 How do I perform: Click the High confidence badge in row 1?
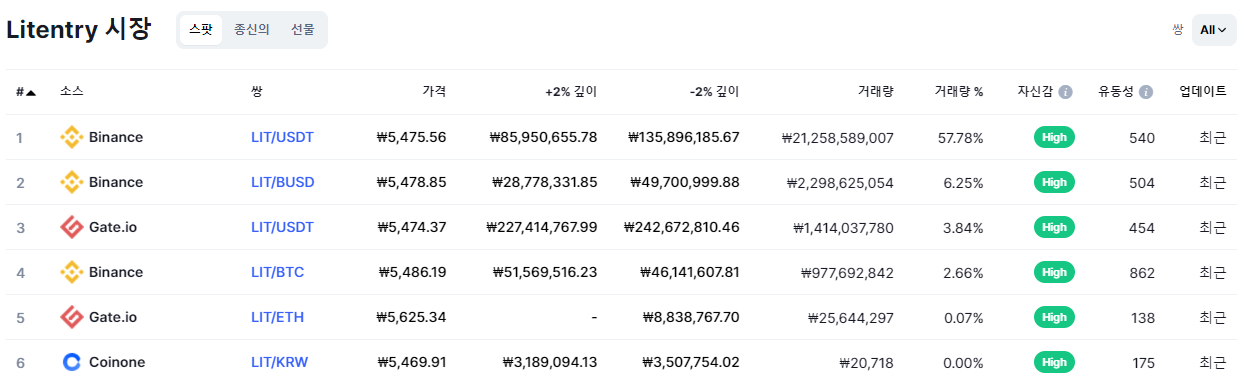[x=1054, y=137]
